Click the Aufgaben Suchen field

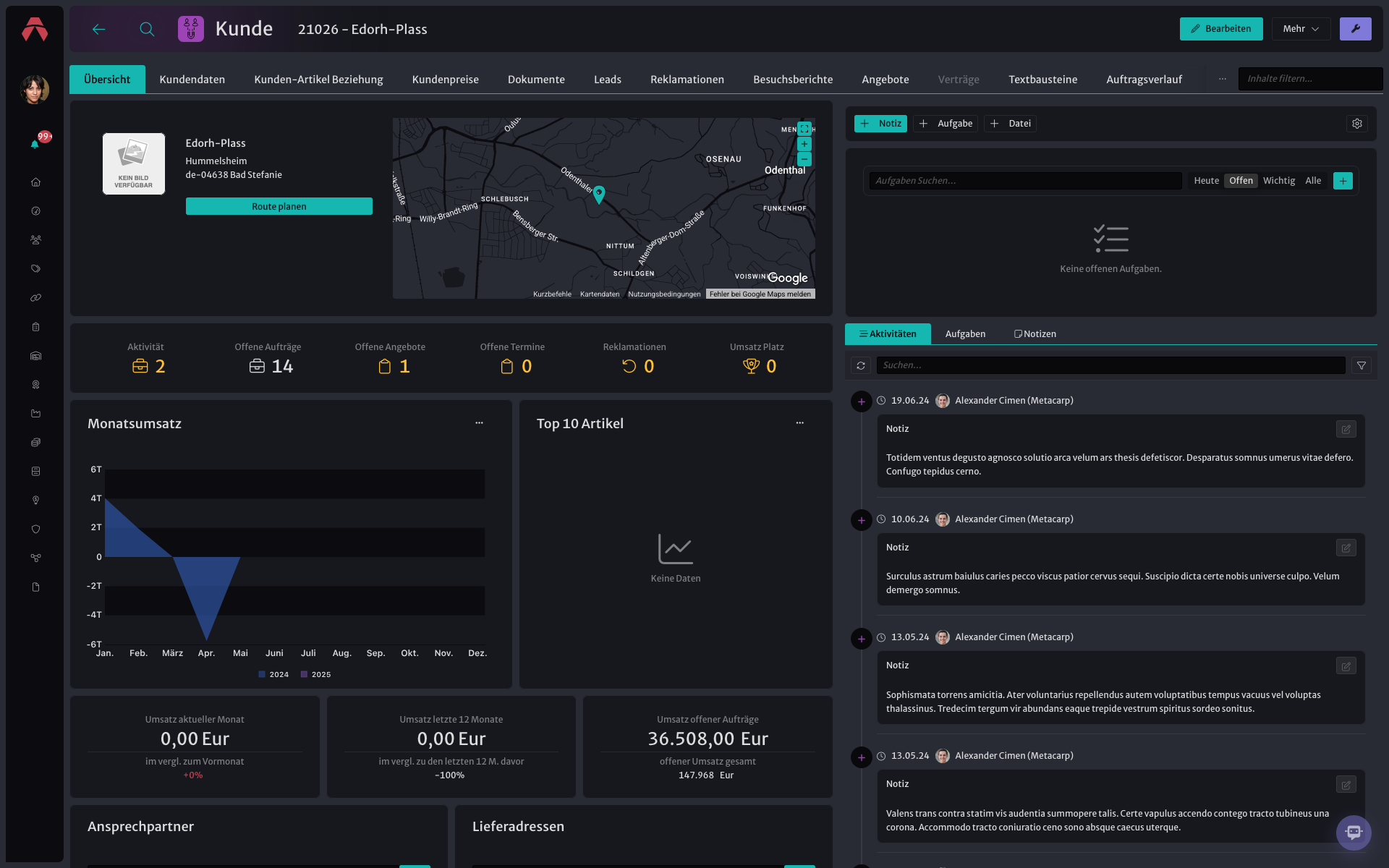pyautogui.click(x=1025, y=181)
